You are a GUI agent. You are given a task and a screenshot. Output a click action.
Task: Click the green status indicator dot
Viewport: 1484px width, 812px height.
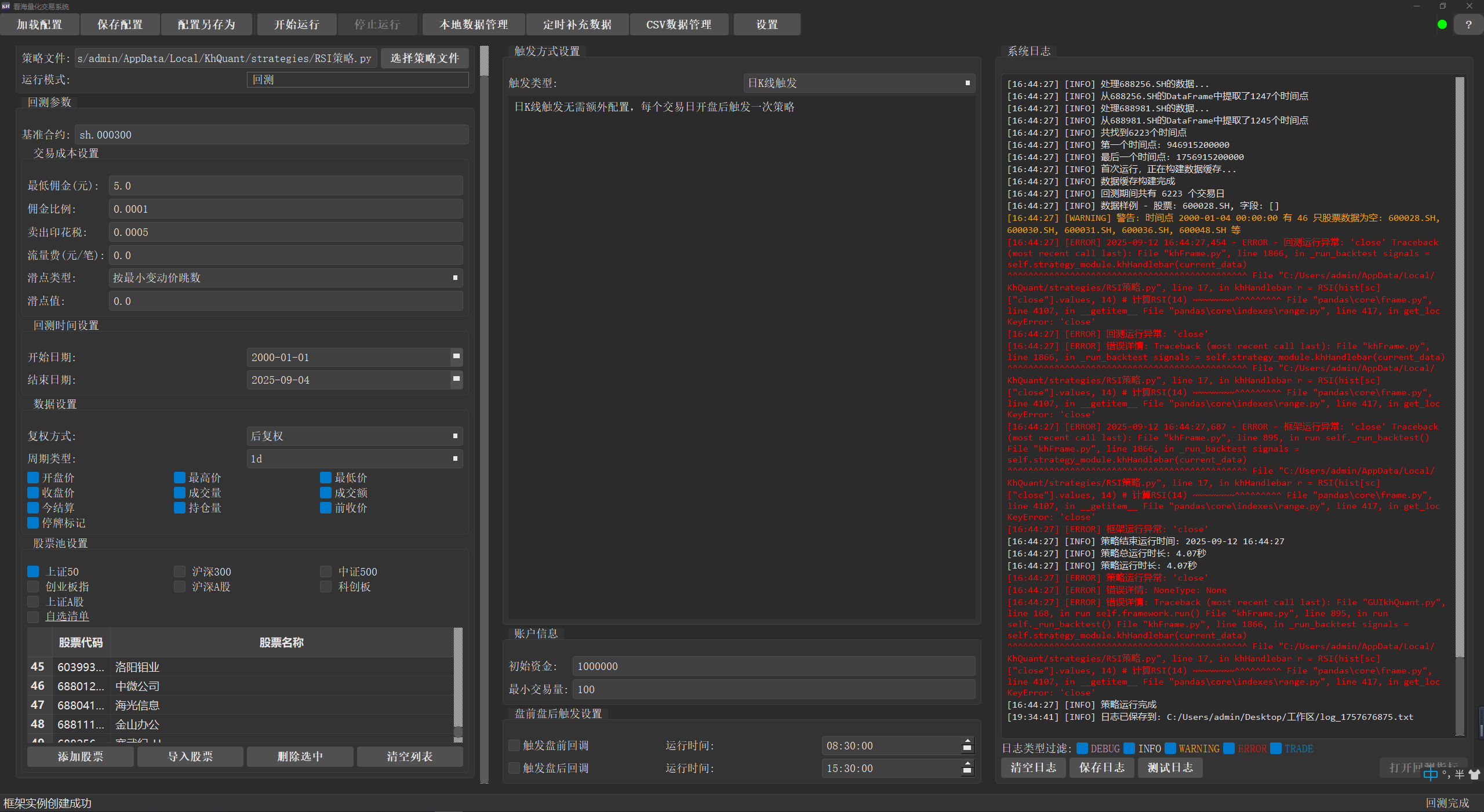(1442, 24)
